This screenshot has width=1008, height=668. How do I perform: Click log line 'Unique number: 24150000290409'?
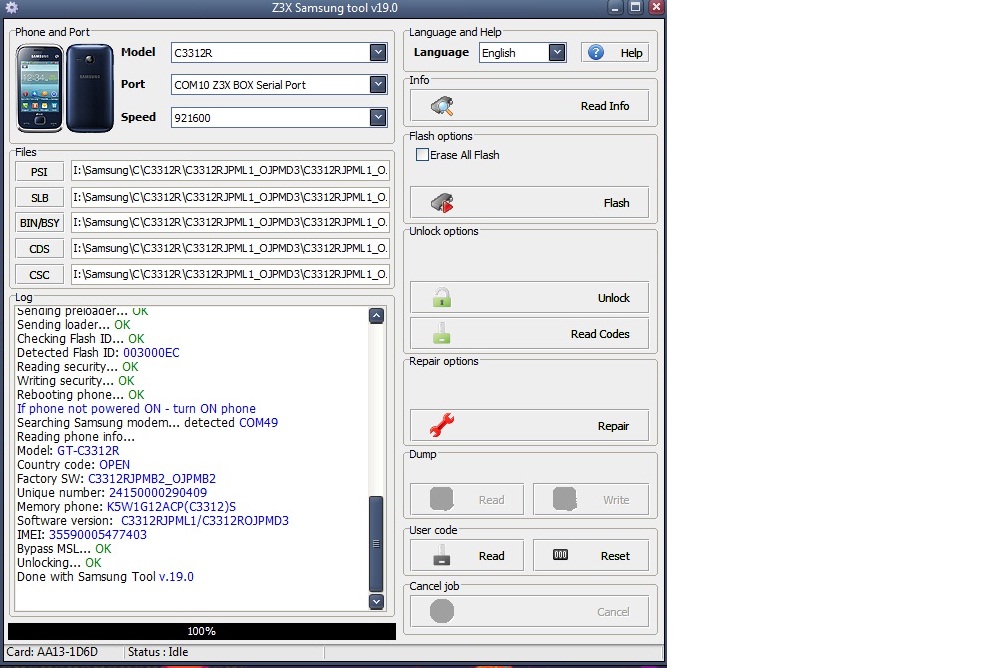coord(112,493)
